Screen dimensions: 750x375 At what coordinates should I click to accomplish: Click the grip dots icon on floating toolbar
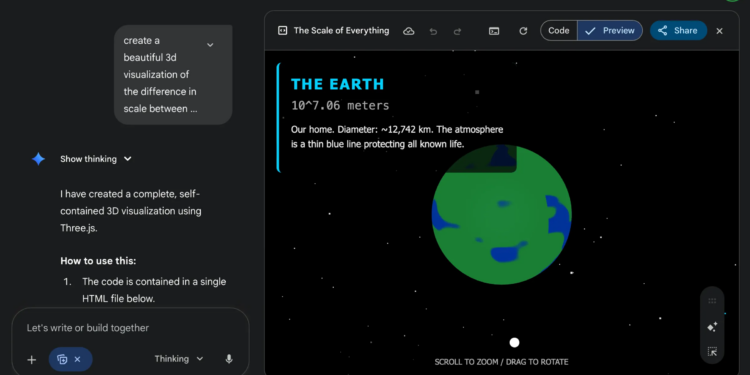pyautogui.click(x=712, y=301)
